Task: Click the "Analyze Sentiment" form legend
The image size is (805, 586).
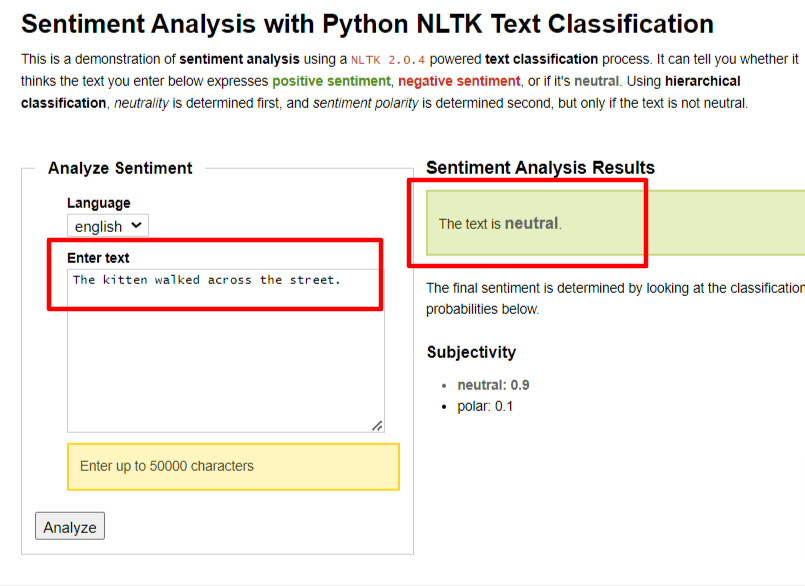Action: [120, 168]
